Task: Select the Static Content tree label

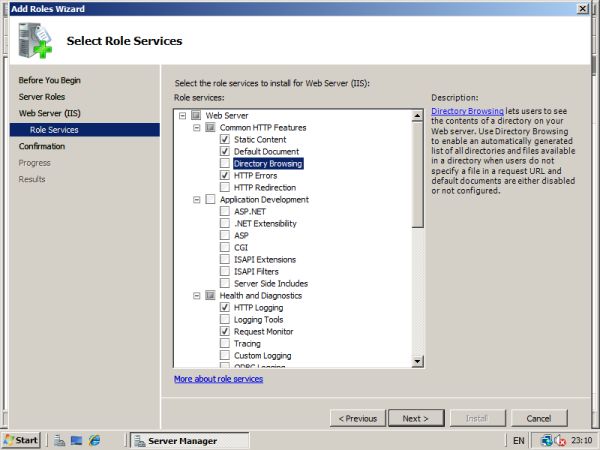Action: (260, 139)
